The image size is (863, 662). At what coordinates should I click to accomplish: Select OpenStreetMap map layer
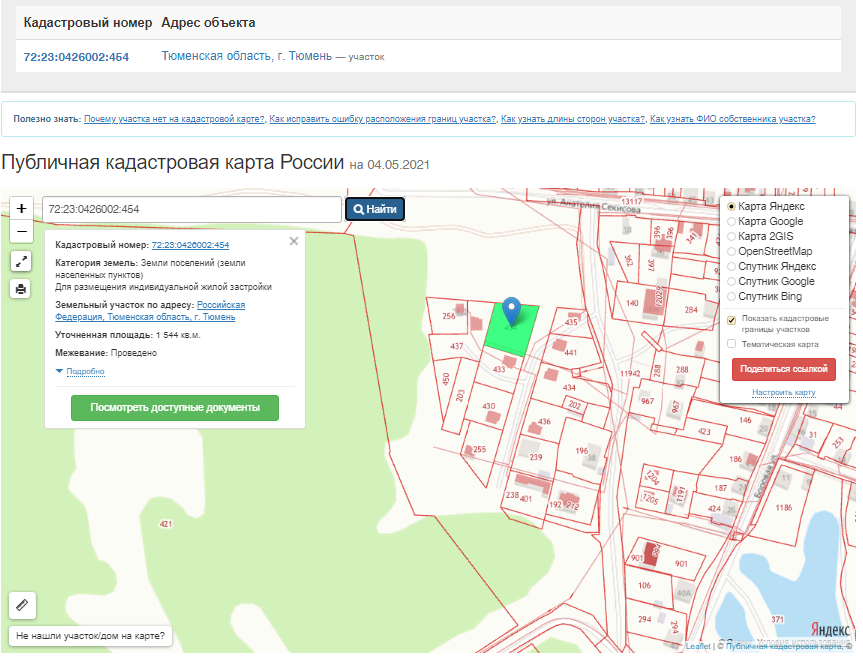(731, 251)
